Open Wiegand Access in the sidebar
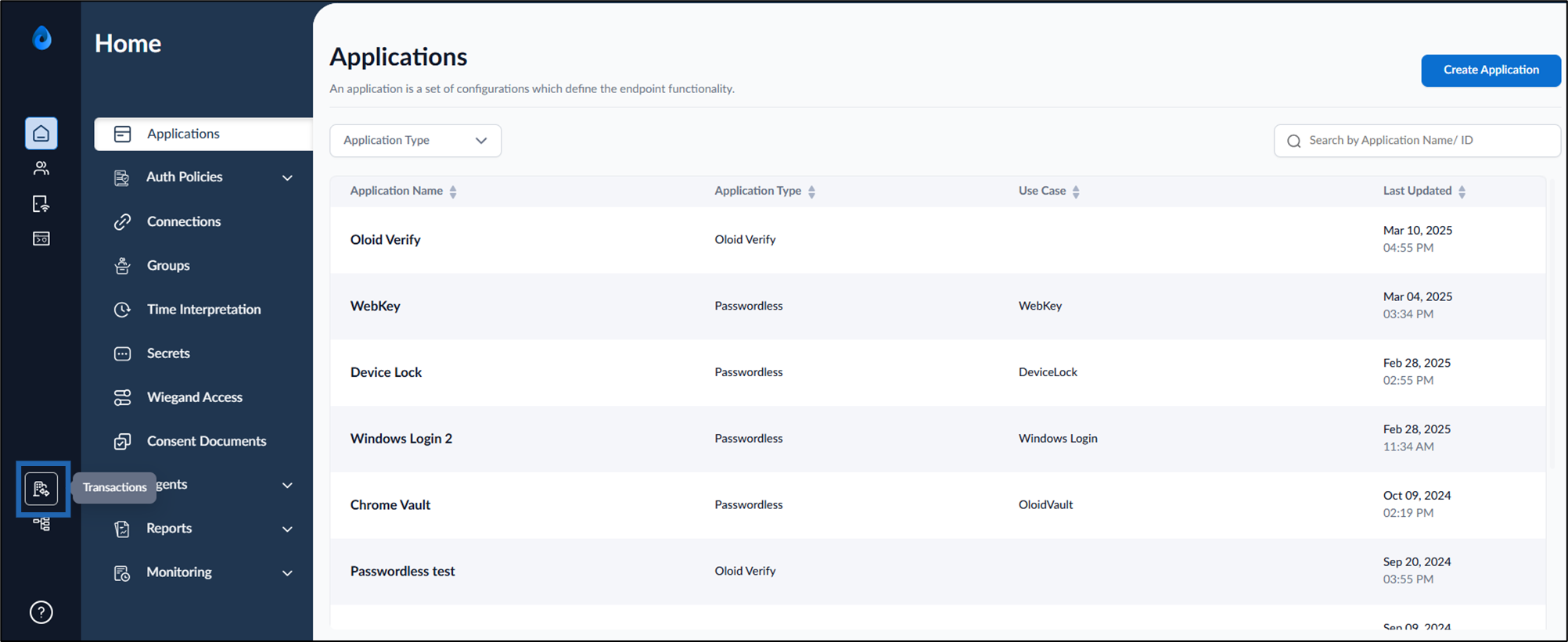 195,397
